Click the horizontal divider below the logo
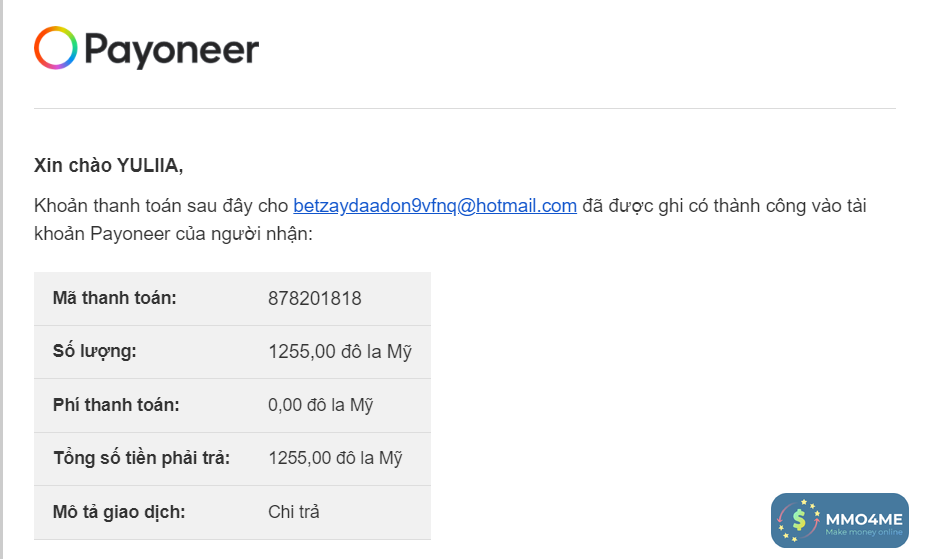Image resolution: width=925 pixels, height=559 pixels. (464, 108)
